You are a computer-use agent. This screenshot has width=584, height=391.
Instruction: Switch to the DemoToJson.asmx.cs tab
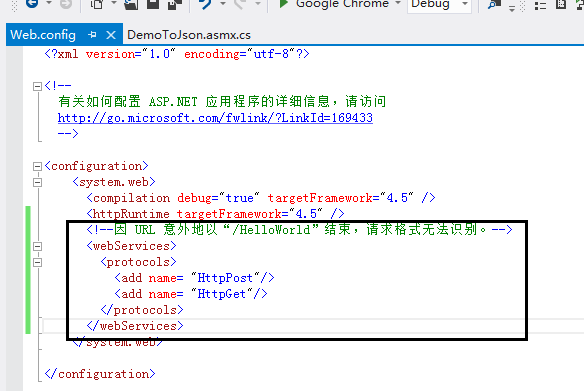(x=189, y=35)
